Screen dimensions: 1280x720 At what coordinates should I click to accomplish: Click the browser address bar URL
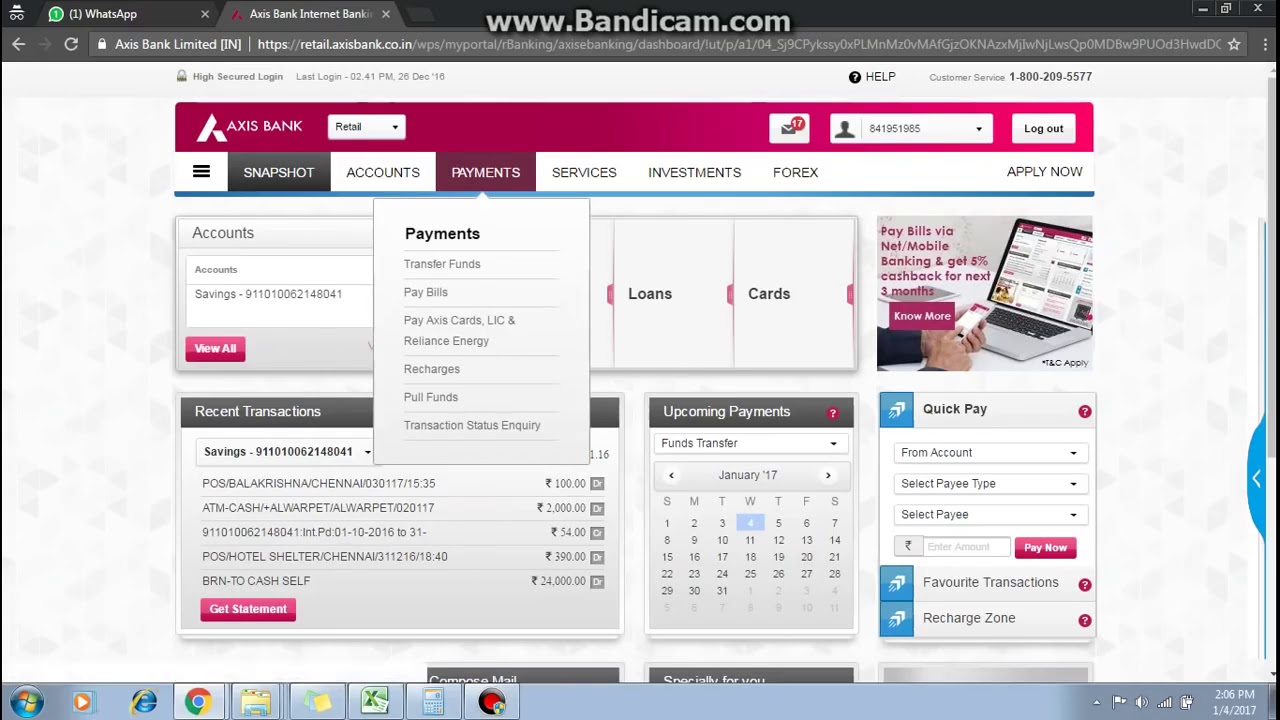739,44
